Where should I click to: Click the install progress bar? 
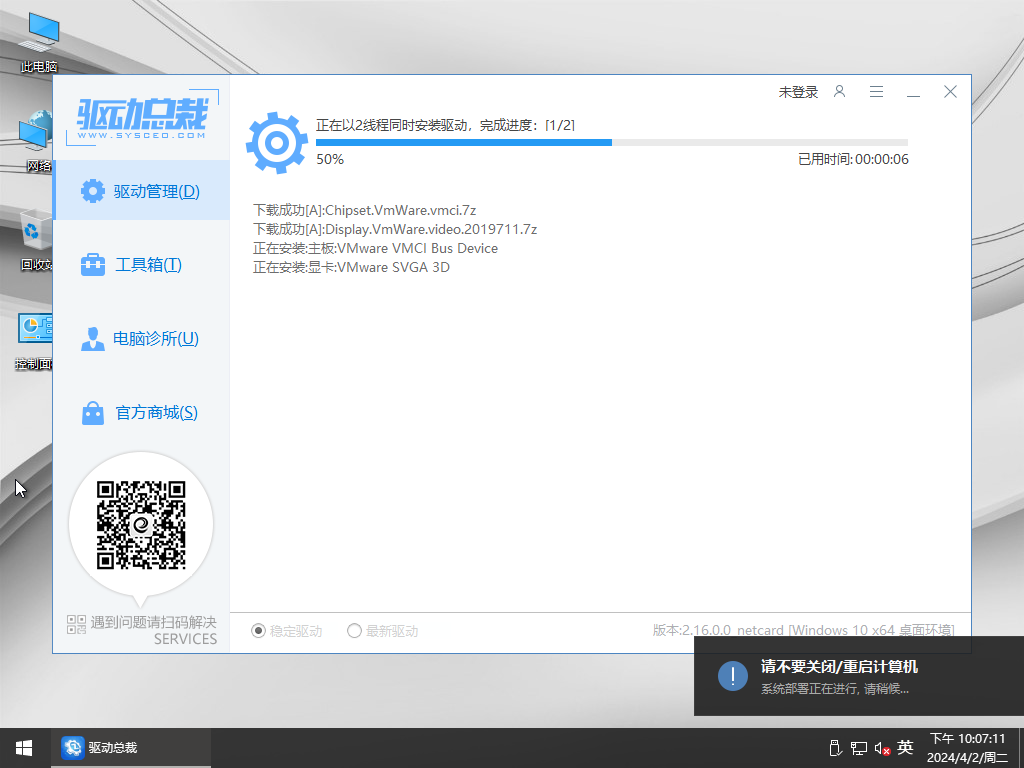click(611, 143)
